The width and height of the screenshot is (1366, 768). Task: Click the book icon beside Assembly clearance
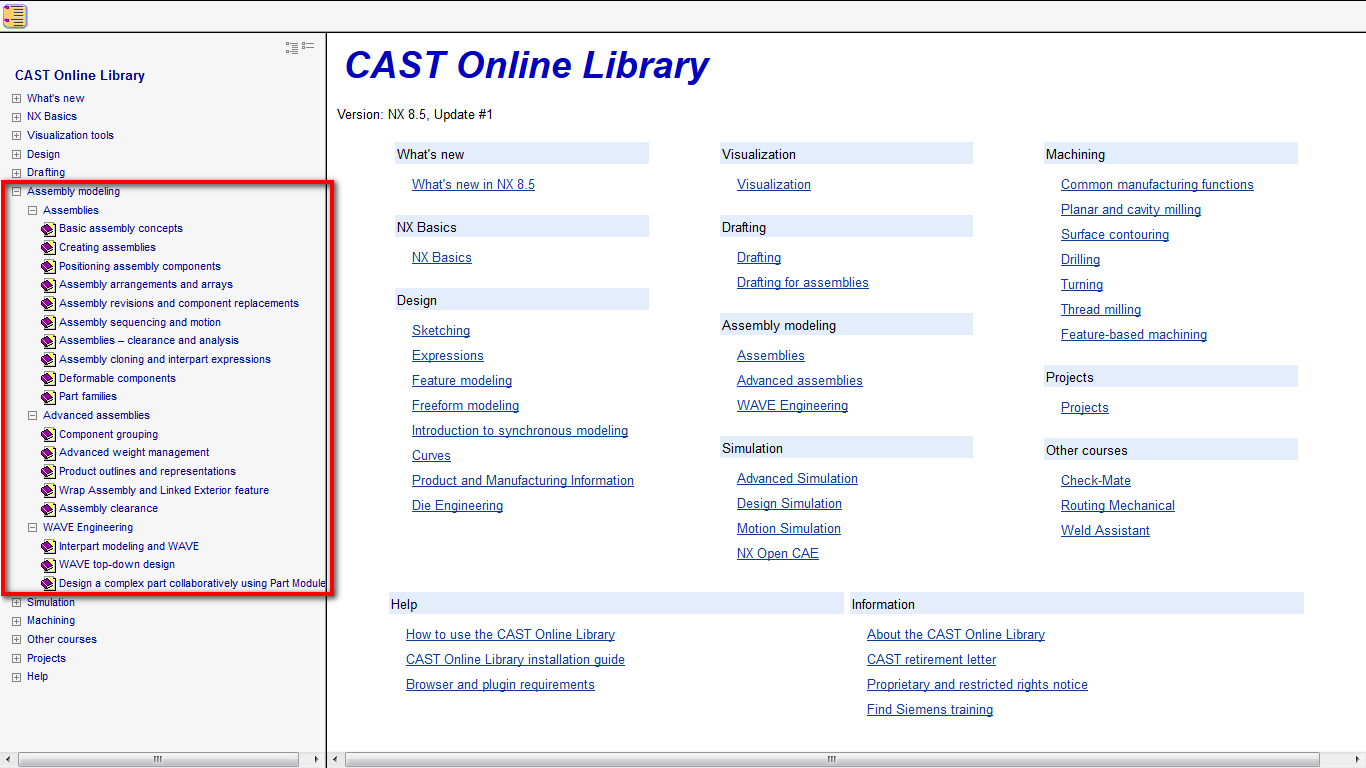48,509
